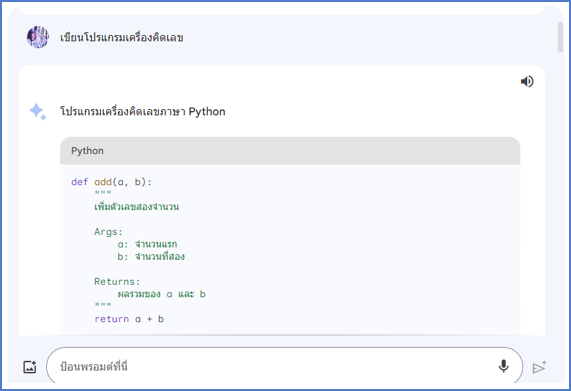Screen dimensions: 571x391
Task: Click the heading โปรแกรมเครื่องคิดเลขภาษา Python
Action: [x=143, y=111]
